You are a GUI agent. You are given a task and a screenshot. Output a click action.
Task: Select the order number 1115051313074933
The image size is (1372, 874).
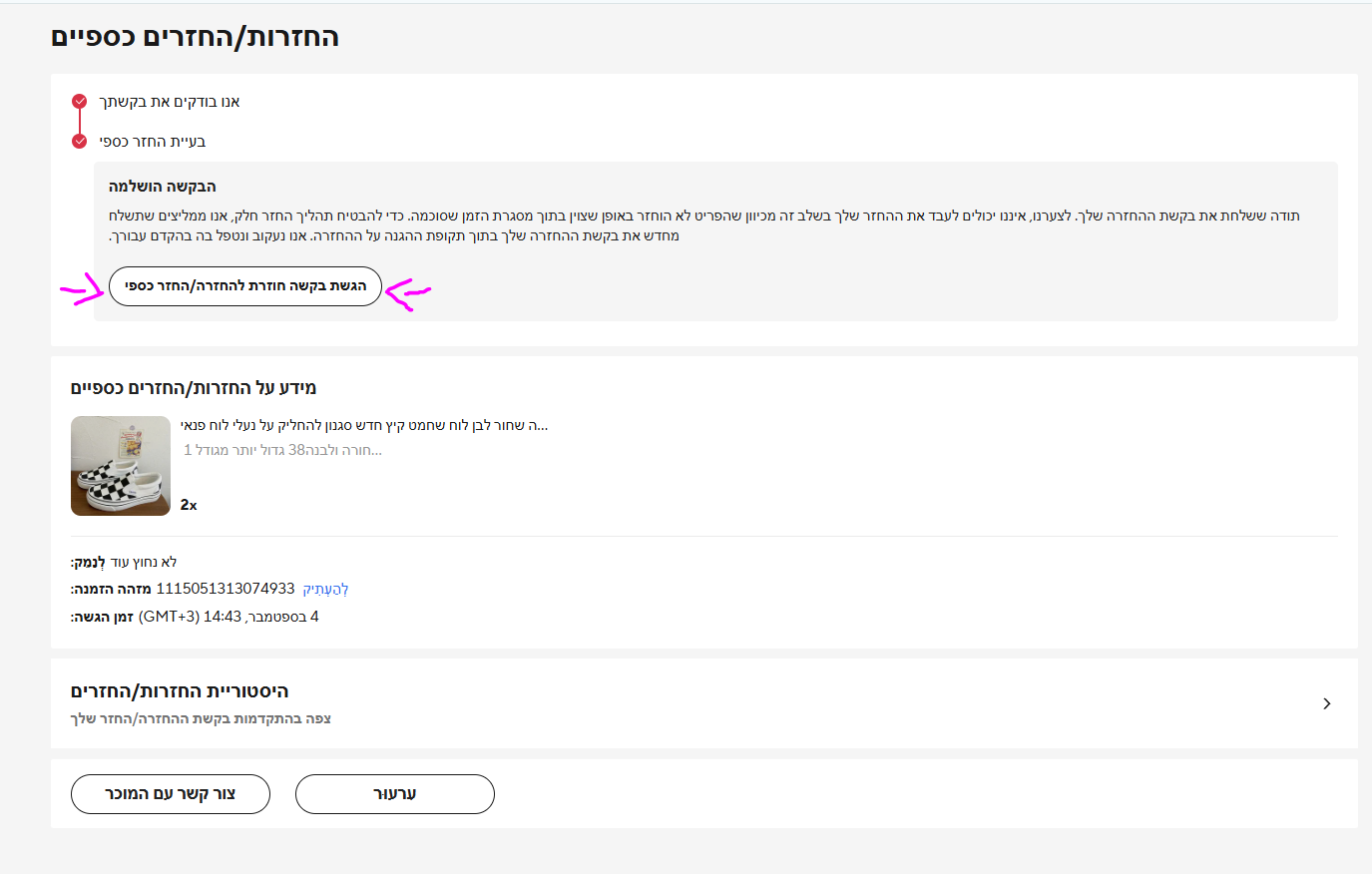point(226,589)
